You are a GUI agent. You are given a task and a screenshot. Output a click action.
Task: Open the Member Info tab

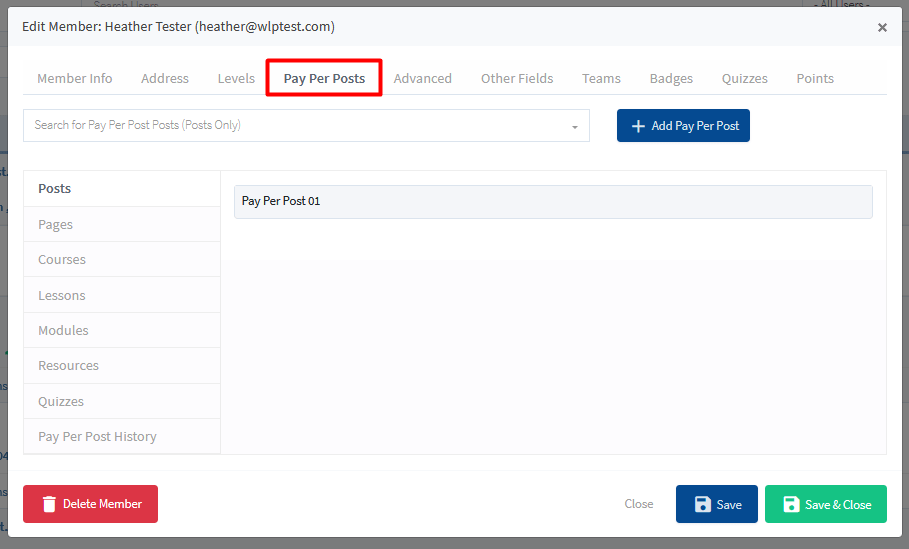tap(75, 78)
